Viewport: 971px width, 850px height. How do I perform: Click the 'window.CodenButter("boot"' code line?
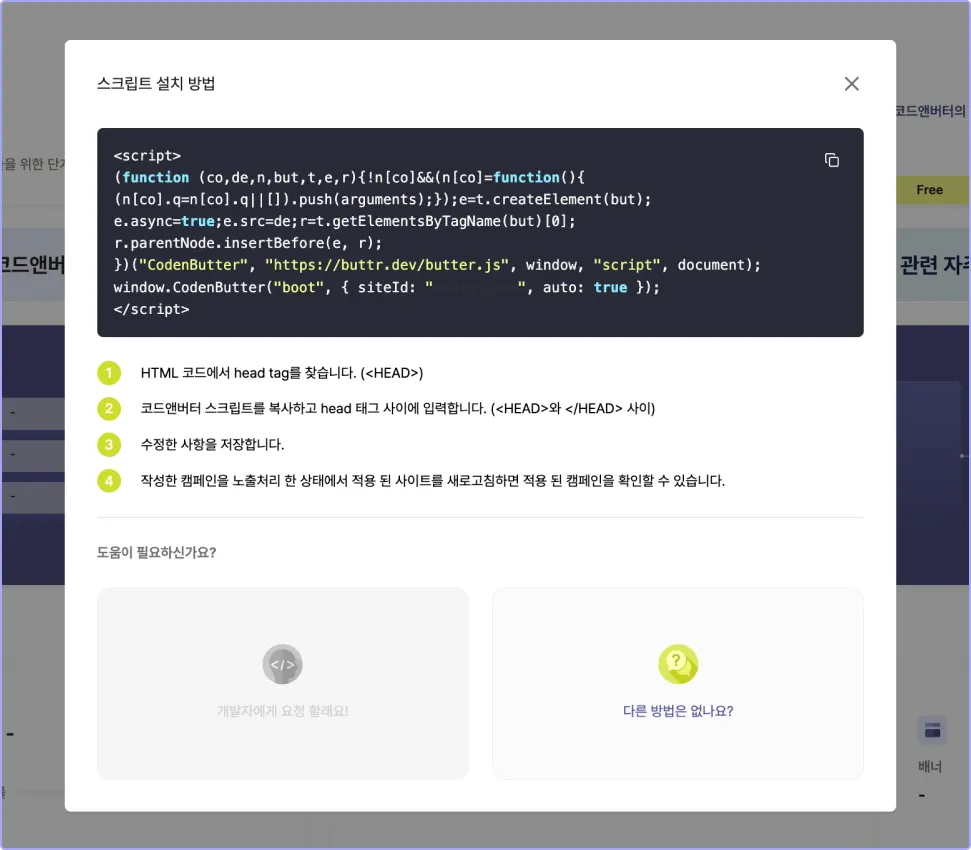click(x=386, y=287)
